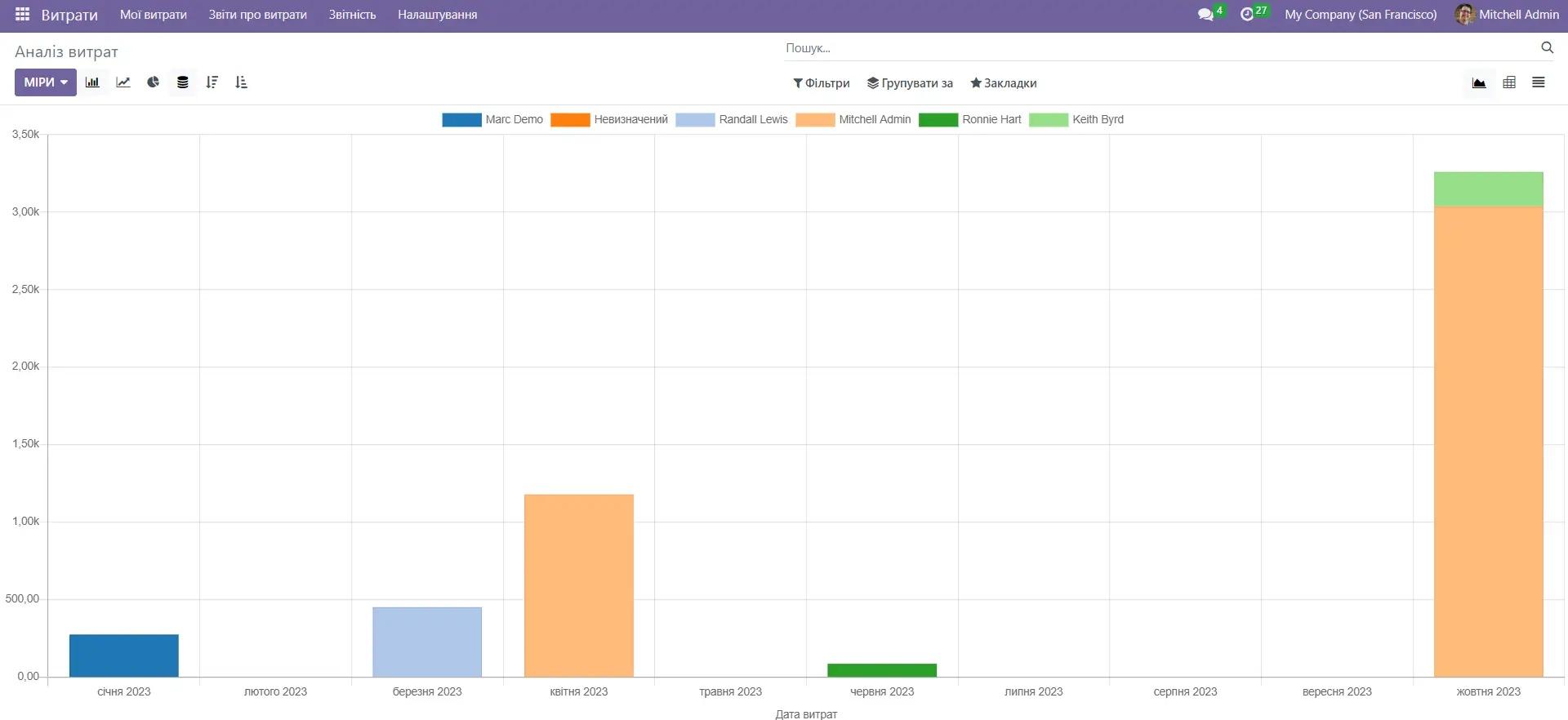
Task: Toggle Marc Demo series in legend
Action: tap(514, 119)
